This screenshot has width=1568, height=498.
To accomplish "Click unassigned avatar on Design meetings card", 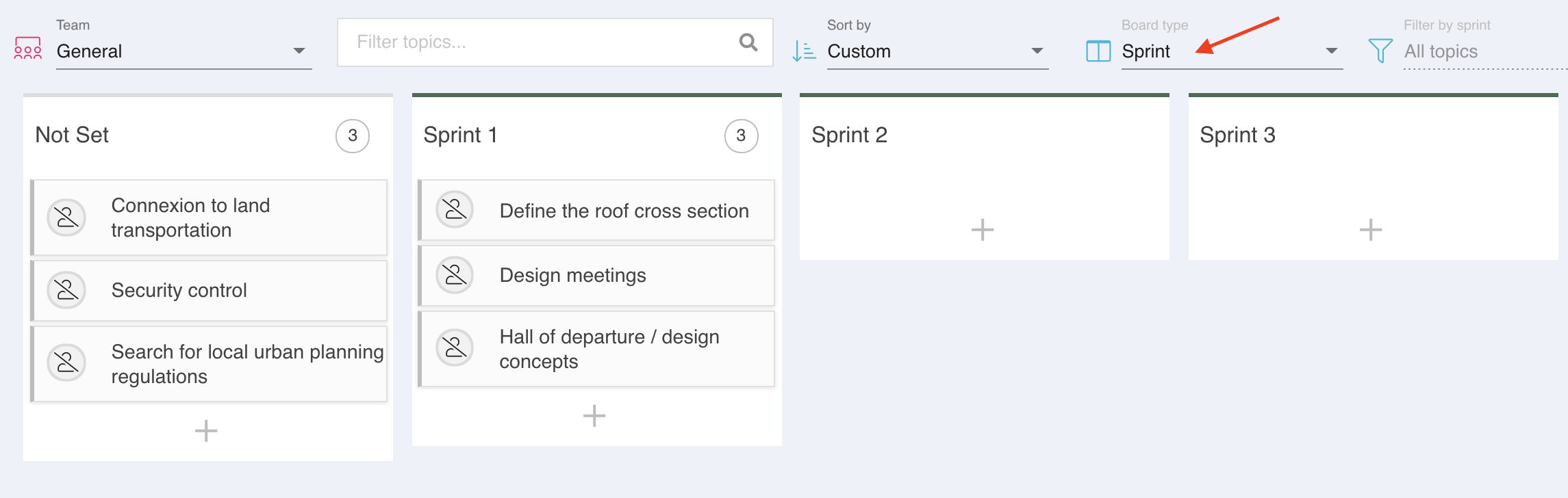I will (x=455, y=275).
